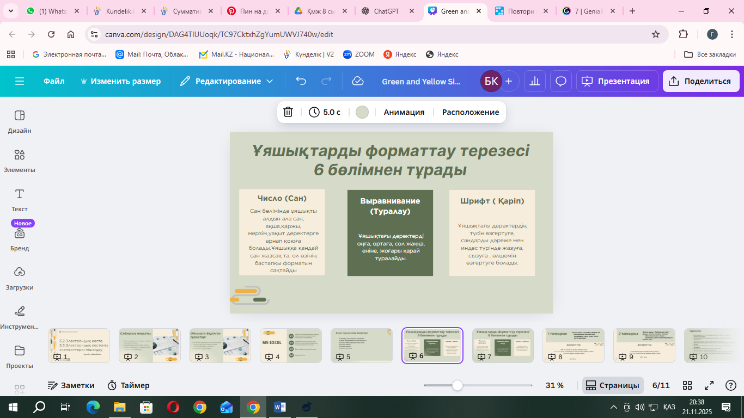Screen dimensions: 744x418
Task: Open Текст sidebar panel
Action: [x=19, y=200]
